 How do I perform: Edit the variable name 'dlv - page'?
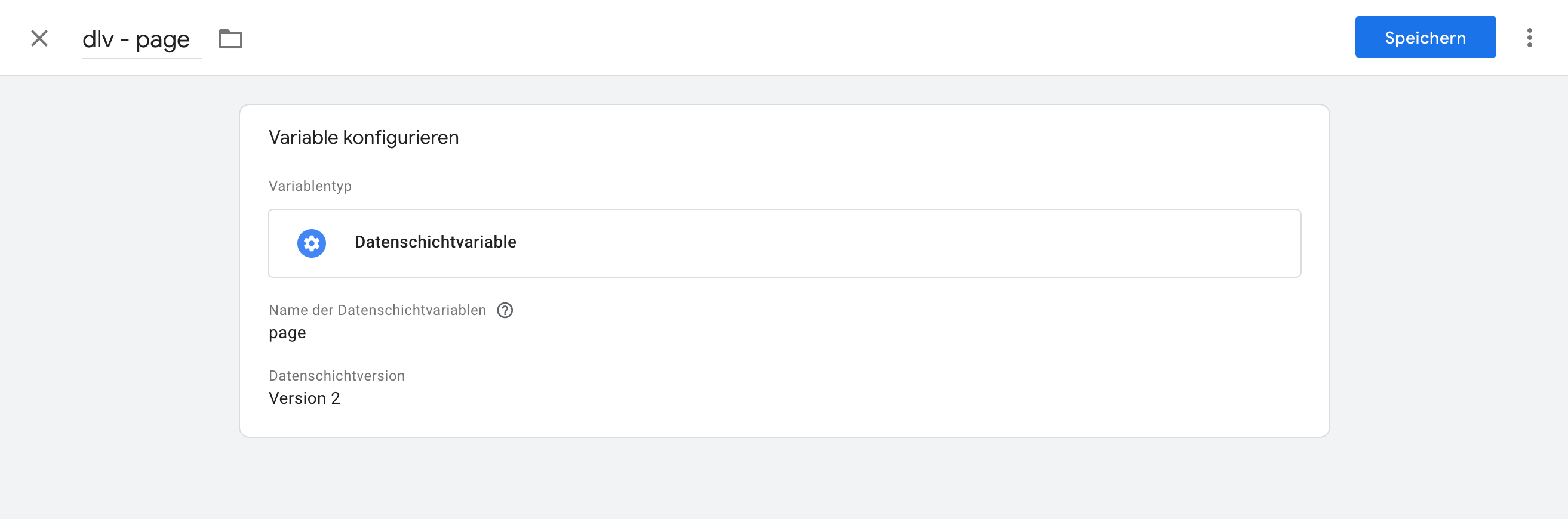point(136,39)
